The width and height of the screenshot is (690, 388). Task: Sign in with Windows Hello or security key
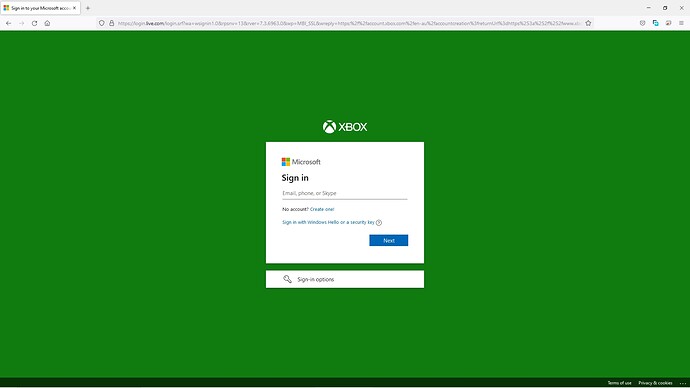tap(328, 222)
